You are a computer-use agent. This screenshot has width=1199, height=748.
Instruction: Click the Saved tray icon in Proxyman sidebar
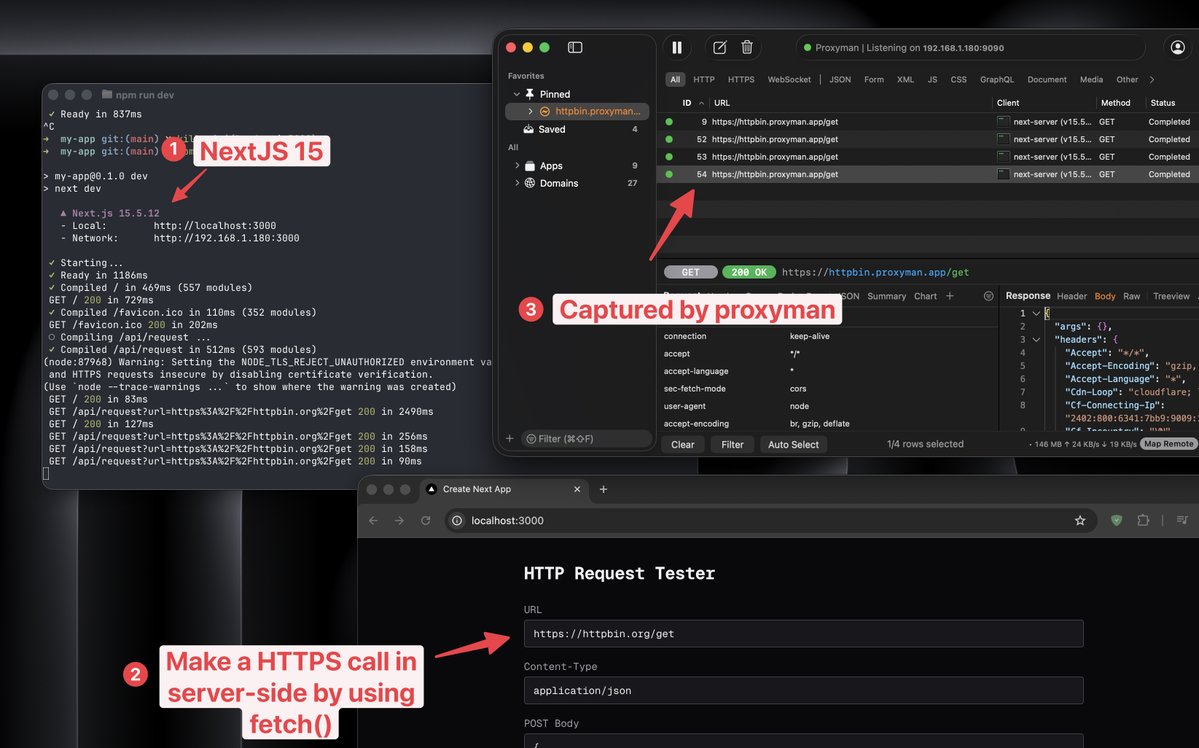[x=528, y=129]
